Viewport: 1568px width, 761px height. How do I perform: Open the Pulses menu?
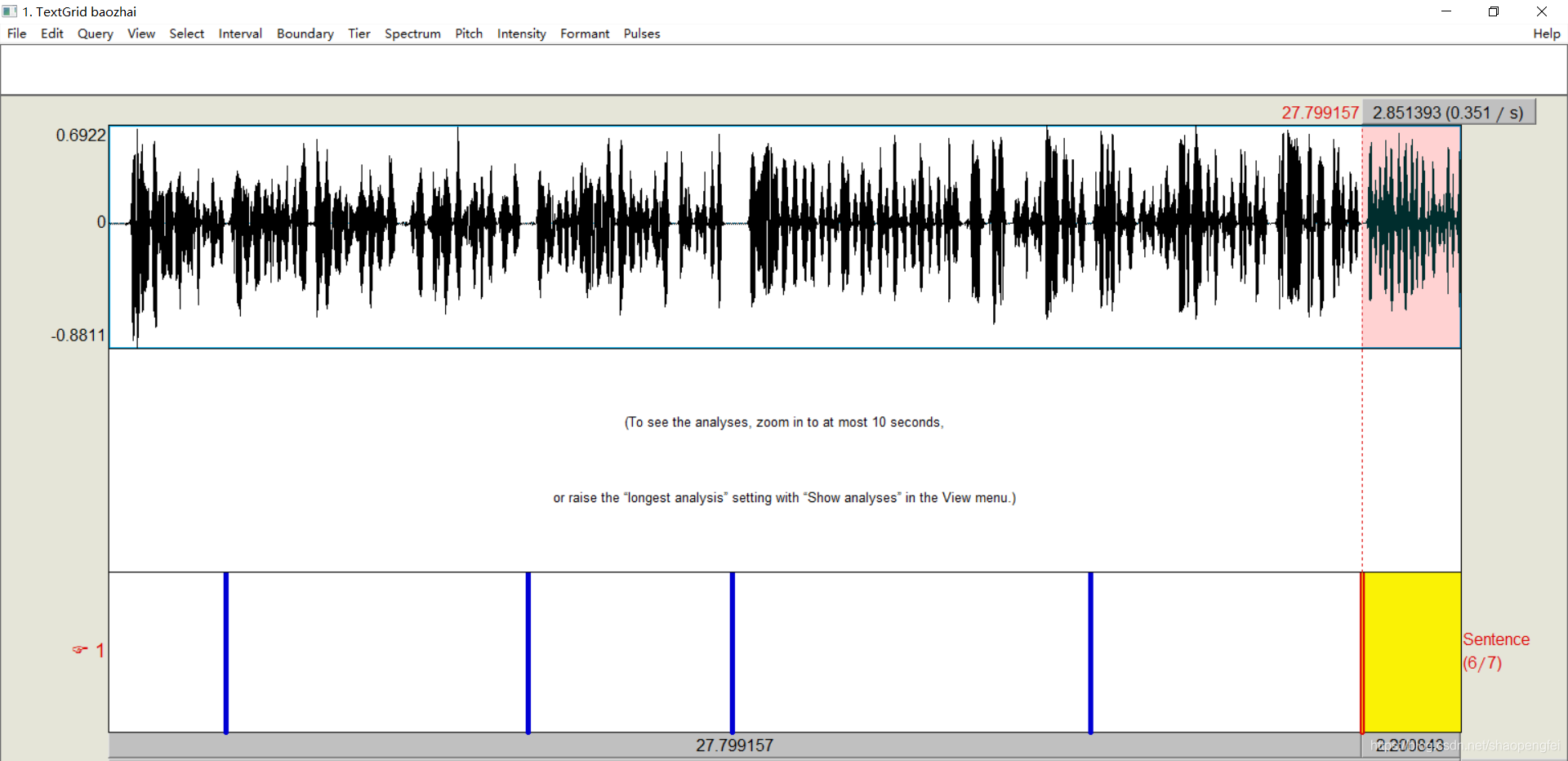coord(642,33)
